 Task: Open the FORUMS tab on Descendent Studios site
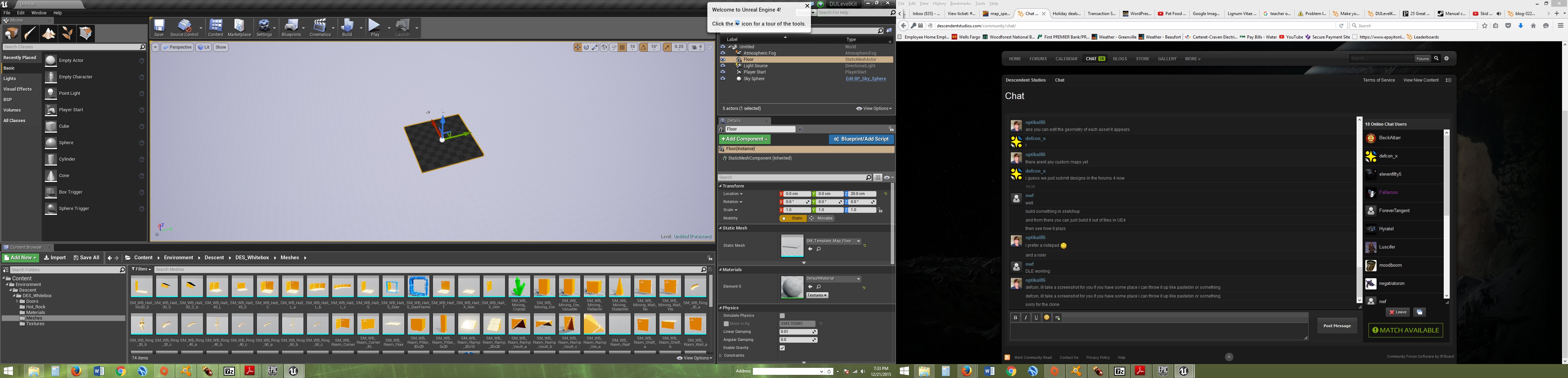[x=1038, y=59]
